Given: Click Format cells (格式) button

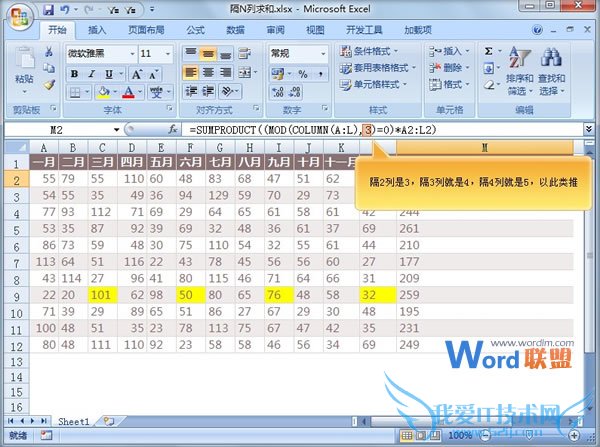Looking at the screenshot, I should pyautogui.click(x=449, y=84).
